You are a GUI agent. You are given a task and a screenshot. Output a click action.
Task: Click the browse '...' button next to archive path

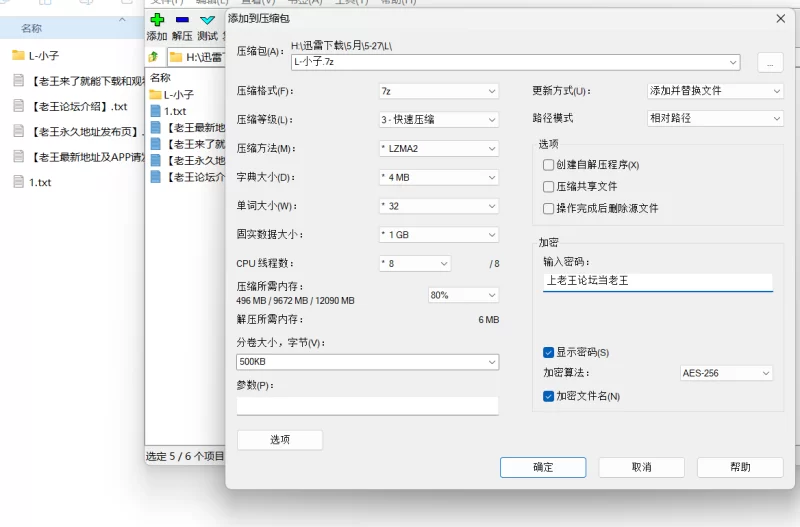click(769, 62)
